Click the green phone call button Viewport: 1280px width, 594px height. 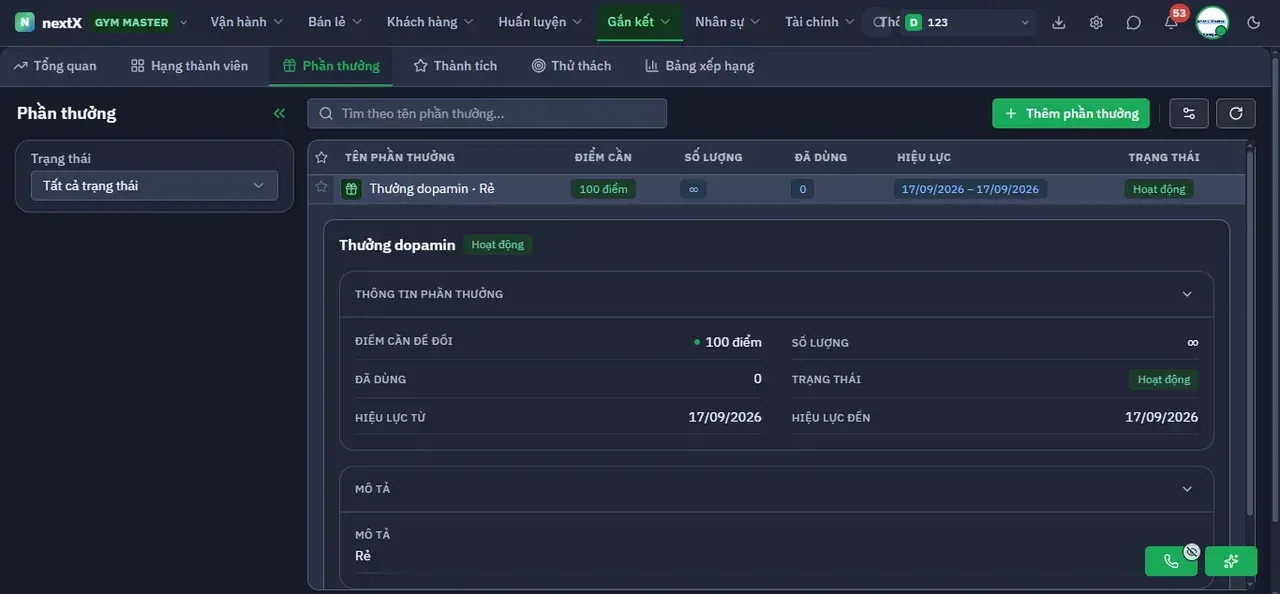(x=1170, y=561)
